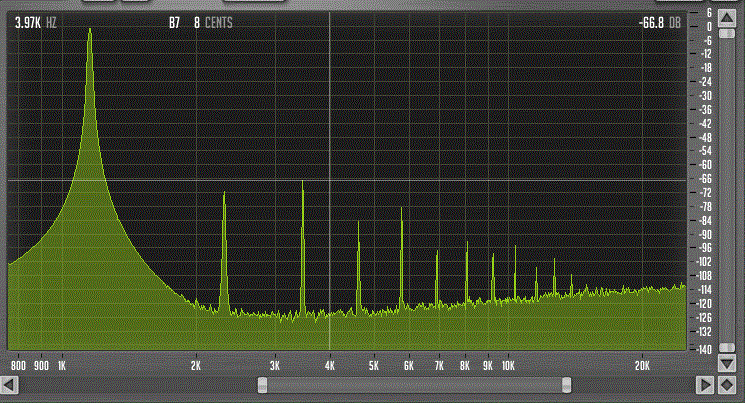745x403 pixels.
Task: Click the 6 label at the top of the dB scale
Action: coord(709,13)
